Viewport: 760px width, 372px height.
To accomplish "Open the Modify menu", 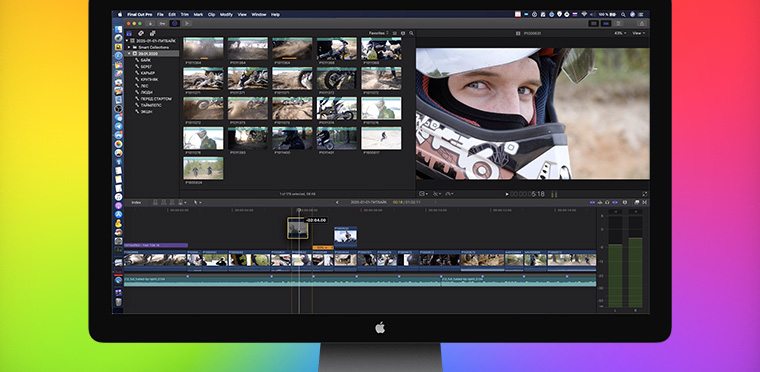I will coord(226,15).
